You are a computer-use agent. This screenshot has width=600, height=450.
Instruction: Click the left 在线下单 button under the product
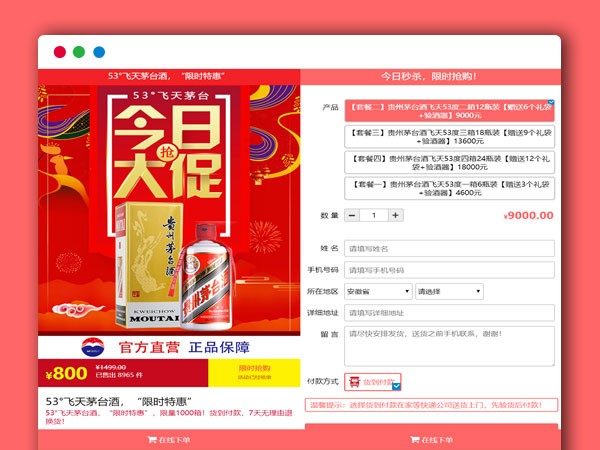(x=169, y=439)
